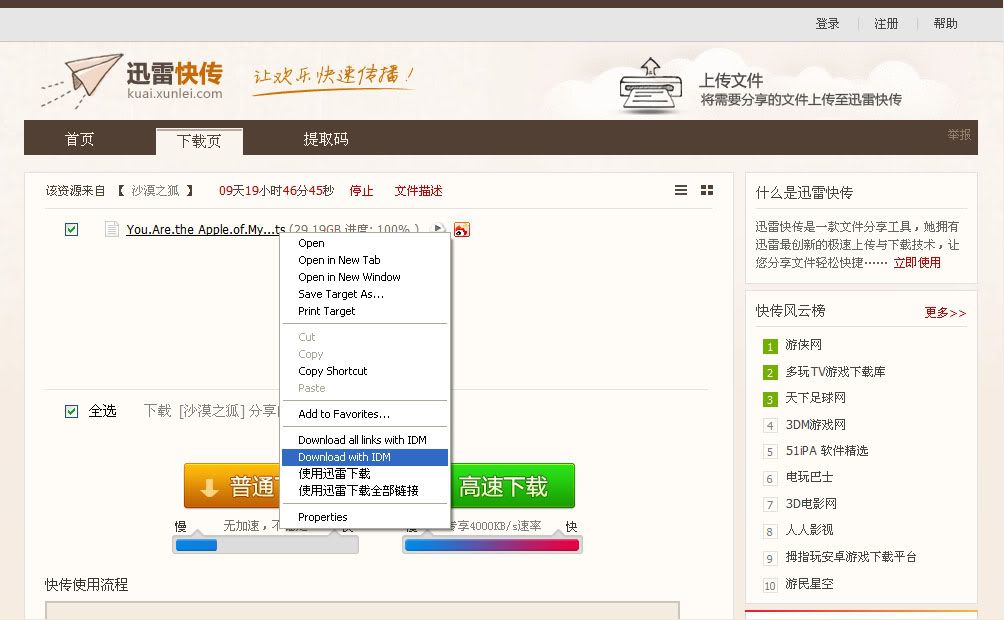Viewport: 1004px width, 620px height.
Task: Toggle the 全选 select-all checkbox
Action: click(x=72, y=411)
